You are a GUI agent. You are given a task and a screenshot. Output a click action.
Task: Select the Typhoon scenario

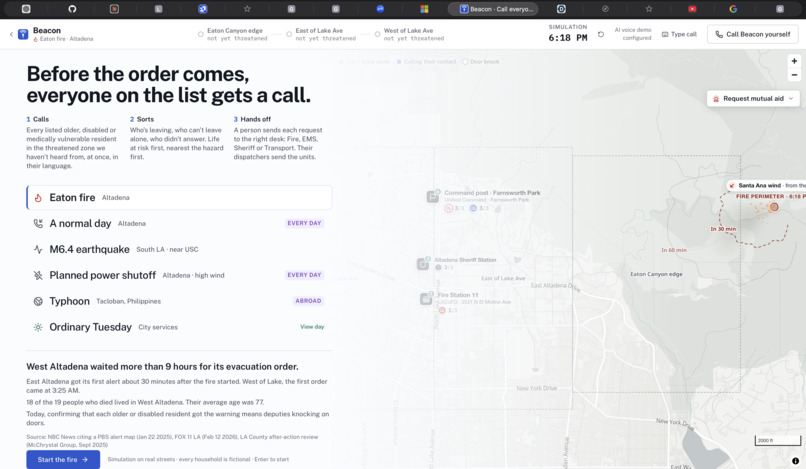tap(179, 301)
